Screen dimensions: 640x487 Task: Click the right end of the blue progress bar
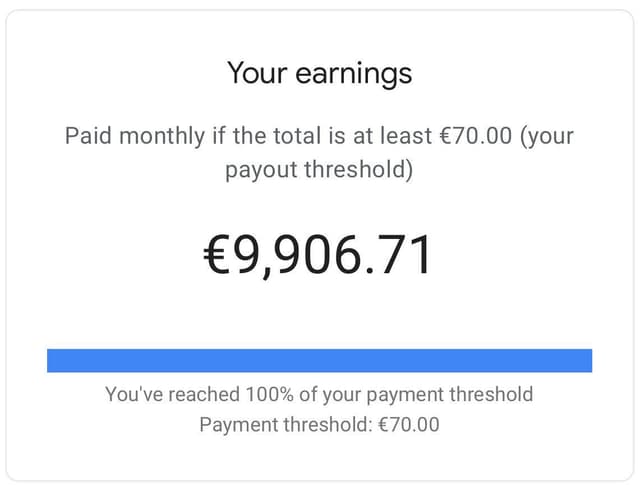point(585,360)
